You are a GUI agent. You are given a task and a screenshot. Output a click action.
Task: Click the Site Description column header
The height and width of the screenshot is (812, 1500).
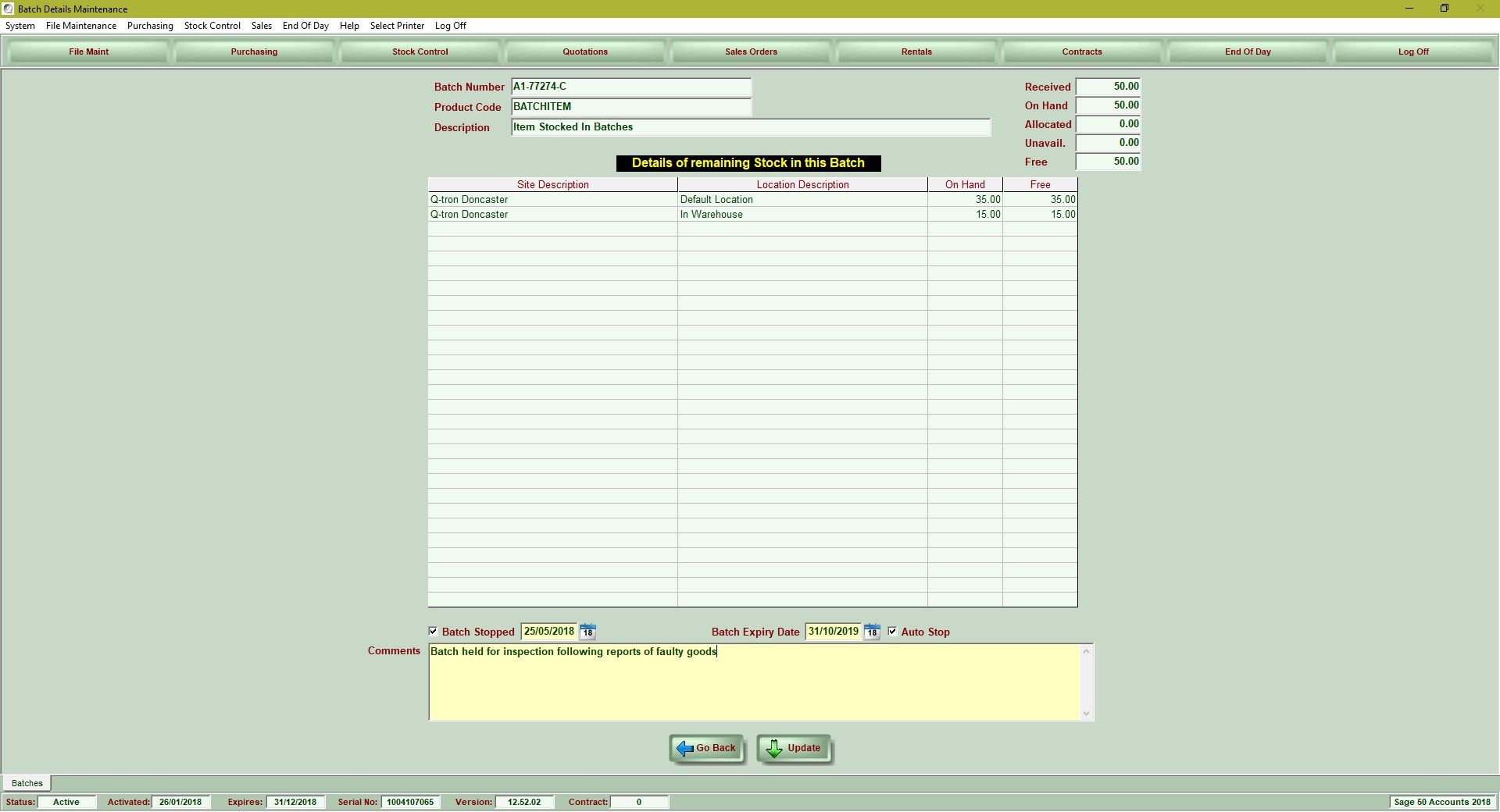[x=553, y=185]
